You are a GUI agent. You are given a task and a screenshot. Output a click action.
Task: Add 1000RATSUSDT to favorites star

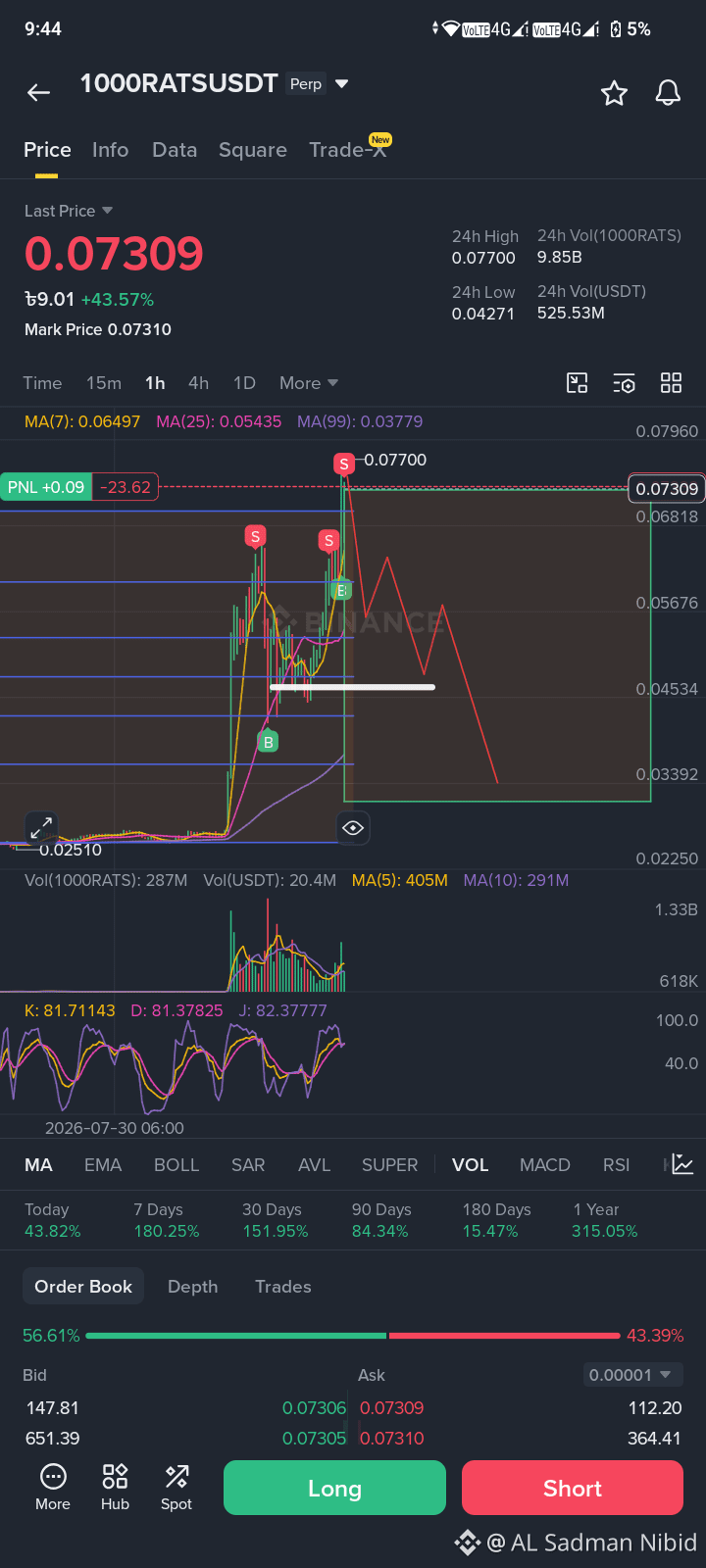click(614, 93)
